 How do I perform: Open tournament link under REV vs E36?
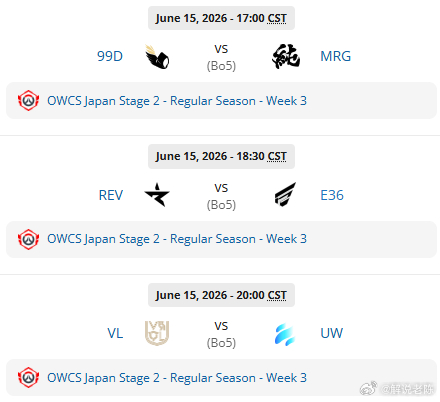click(x=177, y=239)
